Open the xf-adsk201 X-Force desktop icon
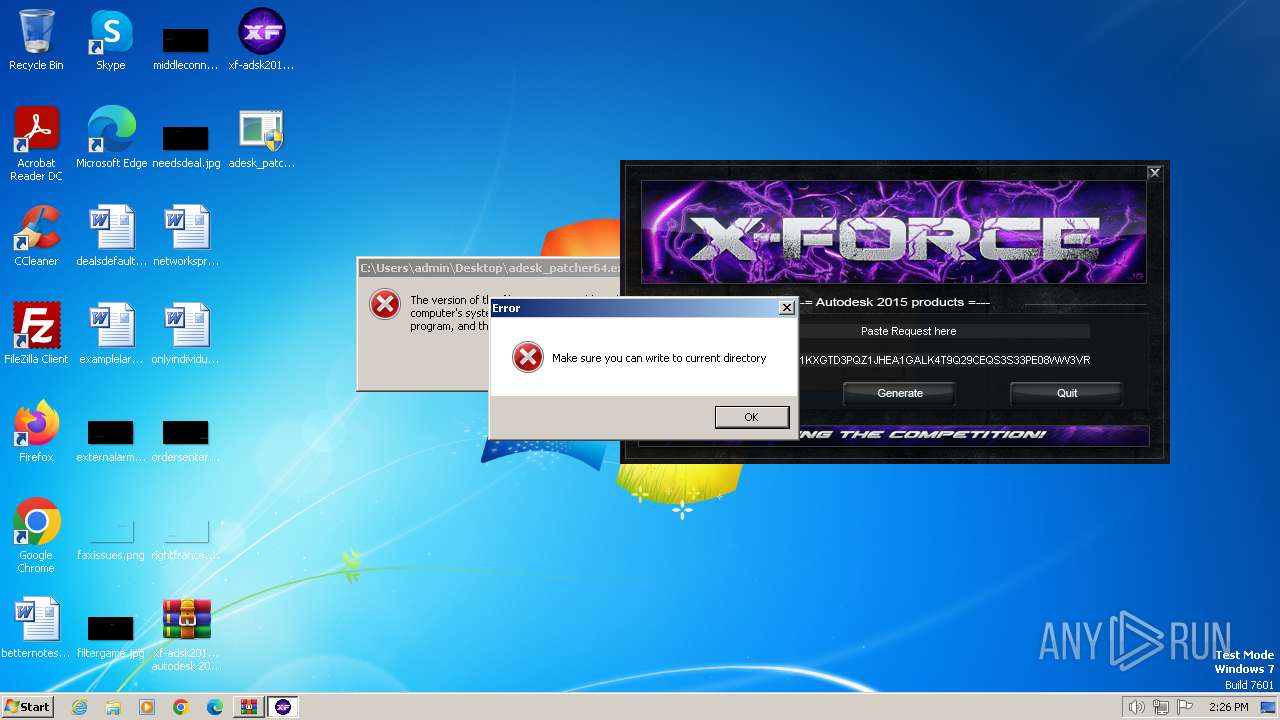This screenshot has height=720, width=1280. 261,40
